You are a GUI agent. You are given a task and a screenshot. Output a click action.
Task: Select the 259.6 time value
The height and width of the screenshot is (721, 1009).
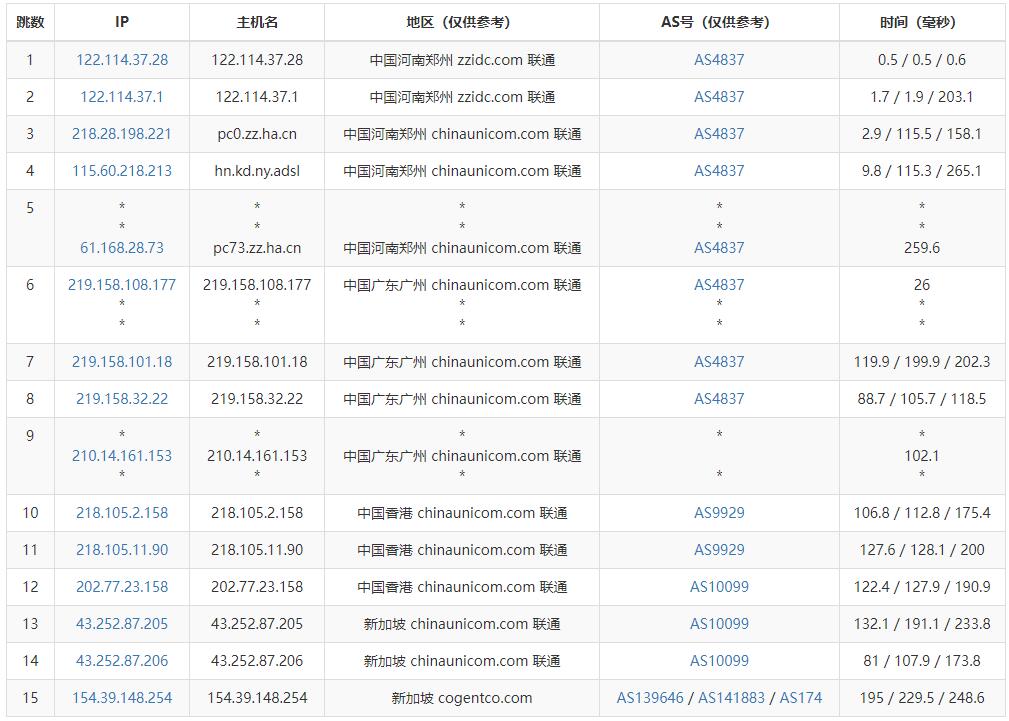(921, 248)
